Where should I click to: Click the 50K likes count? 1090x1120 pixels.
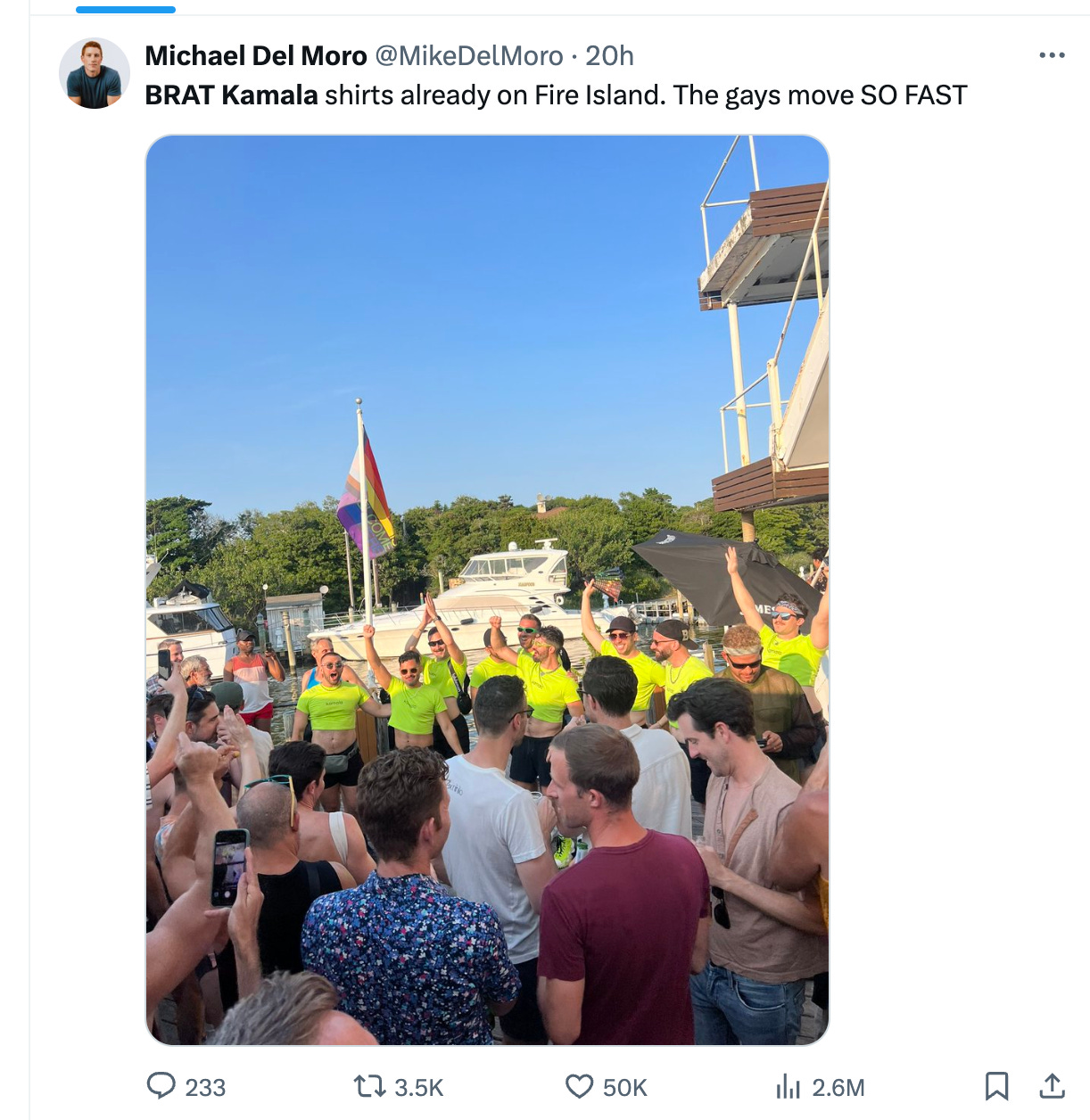click(x=624, y=1087)
